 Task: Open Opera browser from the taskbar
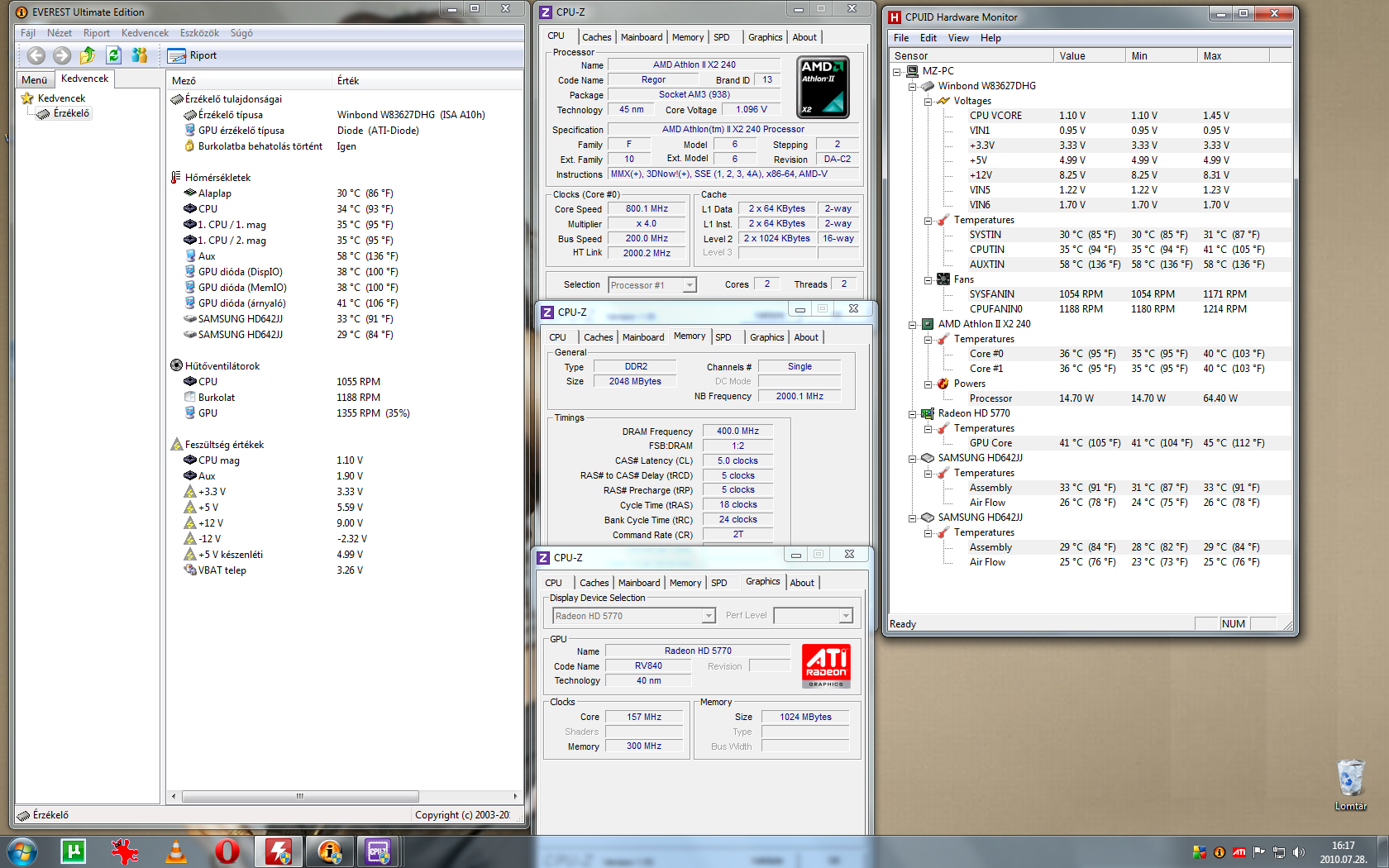(x=227, y=851)
